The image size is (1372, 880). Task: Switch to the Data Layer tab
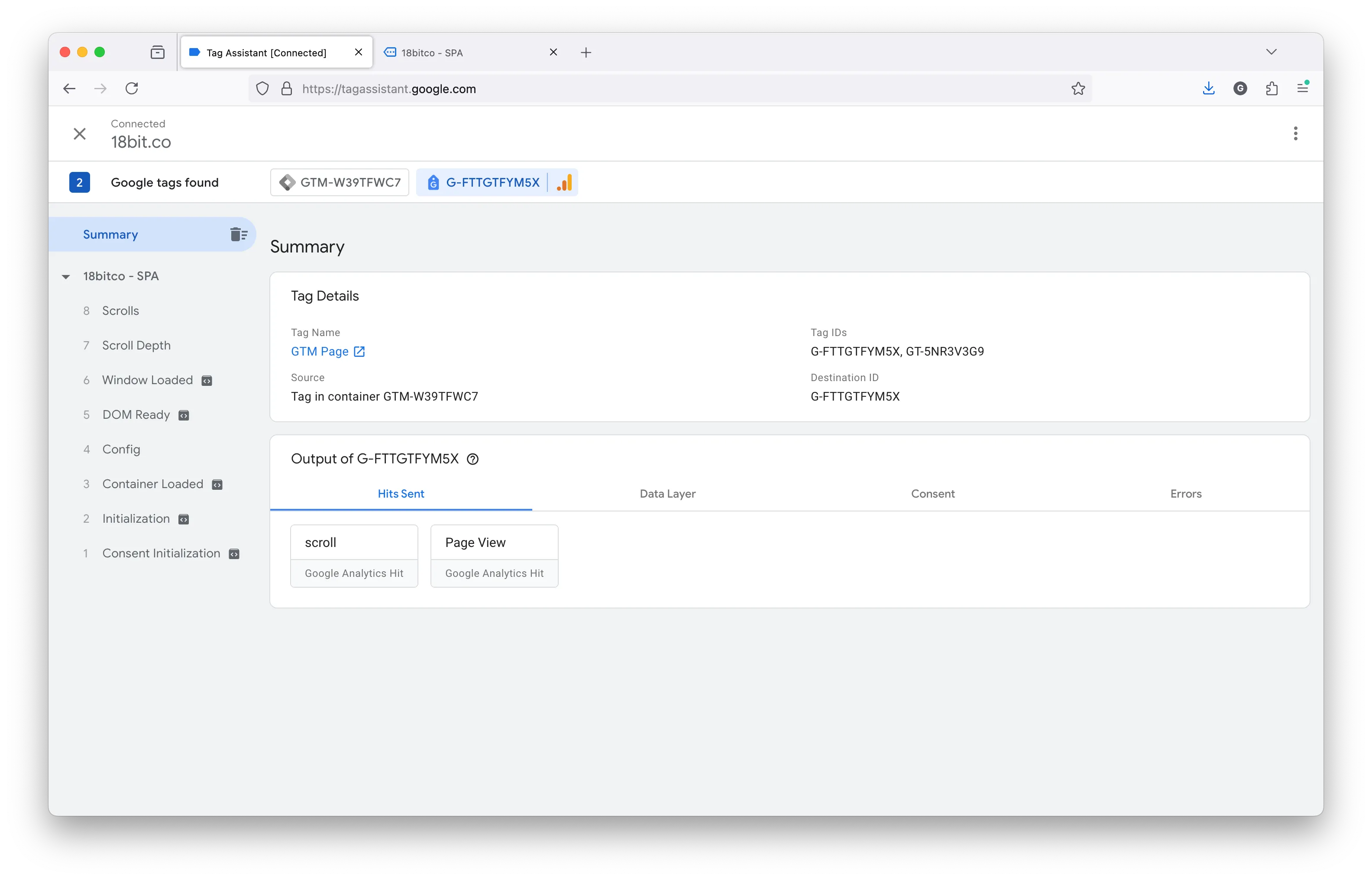(x=667, y=494)
